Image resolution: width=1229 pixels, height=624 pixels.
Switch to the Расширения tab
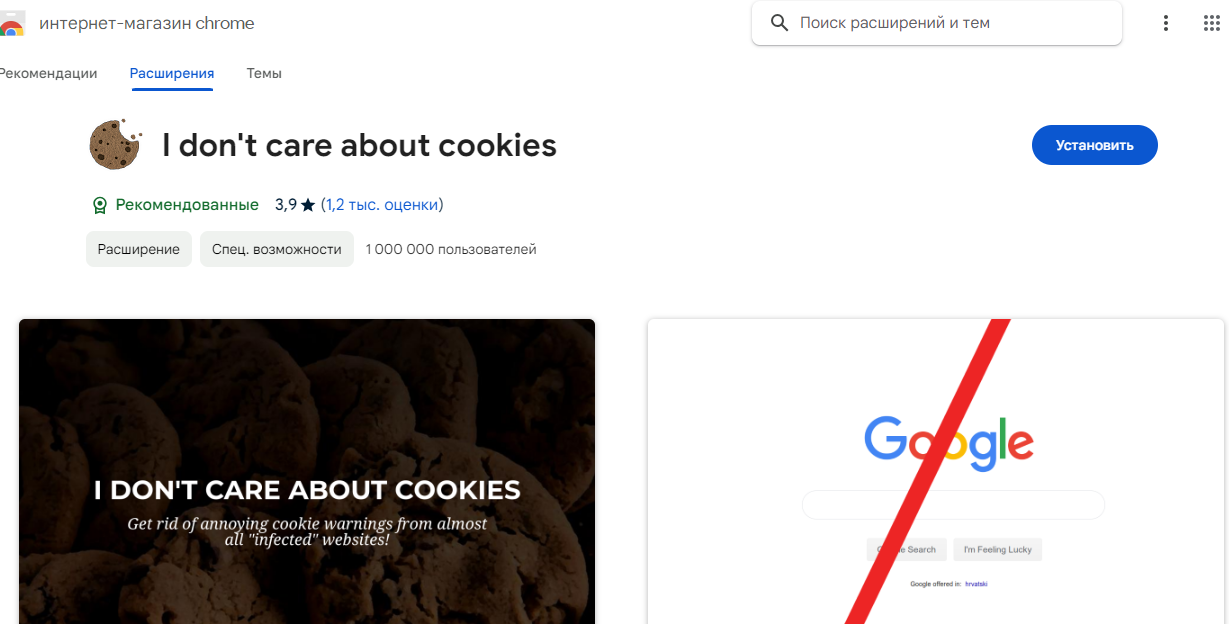pos(172,73)
